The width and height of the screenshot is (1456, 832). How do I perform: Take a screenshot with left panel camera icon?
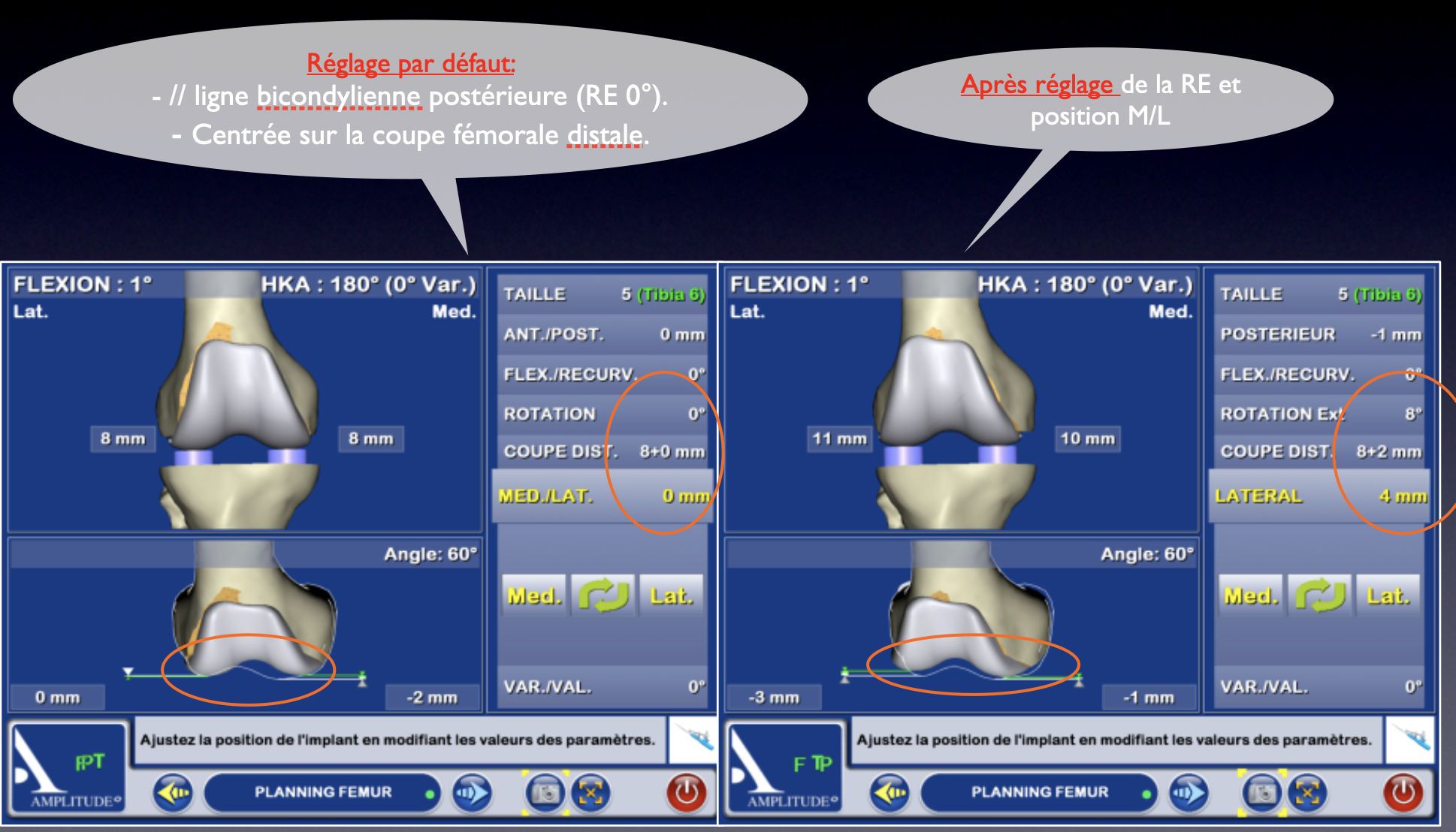(545, 793)
